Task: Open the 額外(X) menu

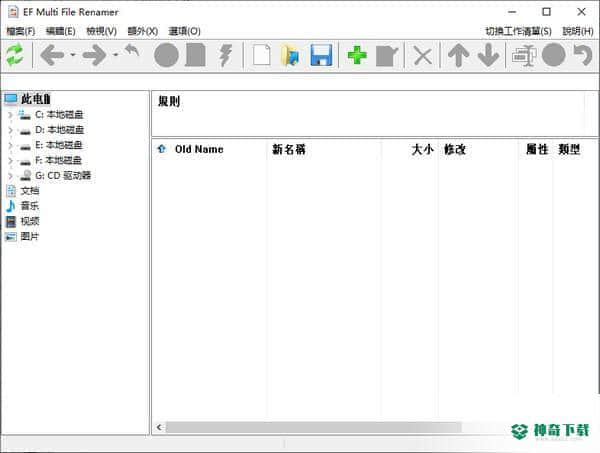Action: pos(142,31)
